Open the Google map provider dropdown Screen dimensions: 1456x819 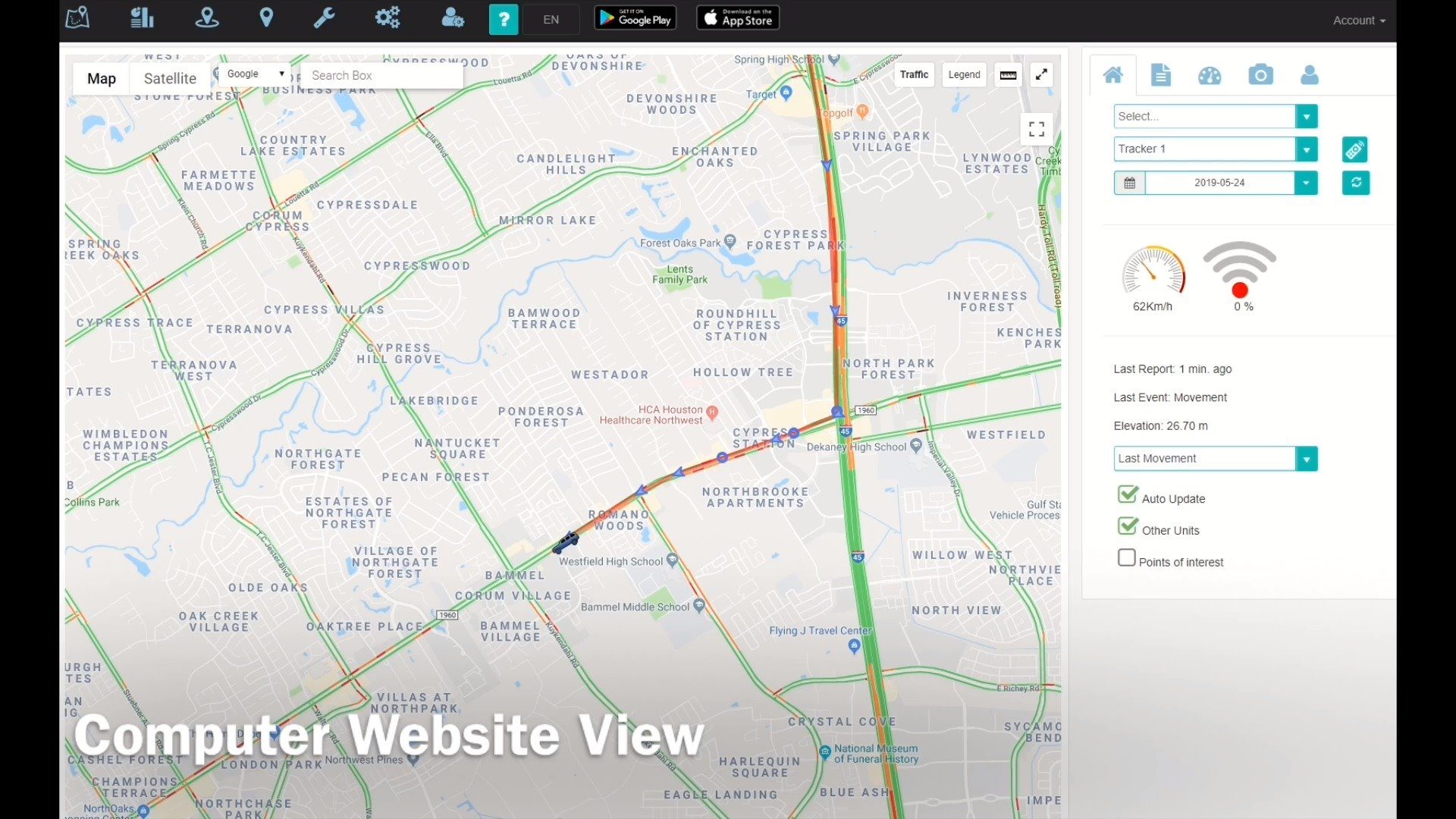click(255, 74)
